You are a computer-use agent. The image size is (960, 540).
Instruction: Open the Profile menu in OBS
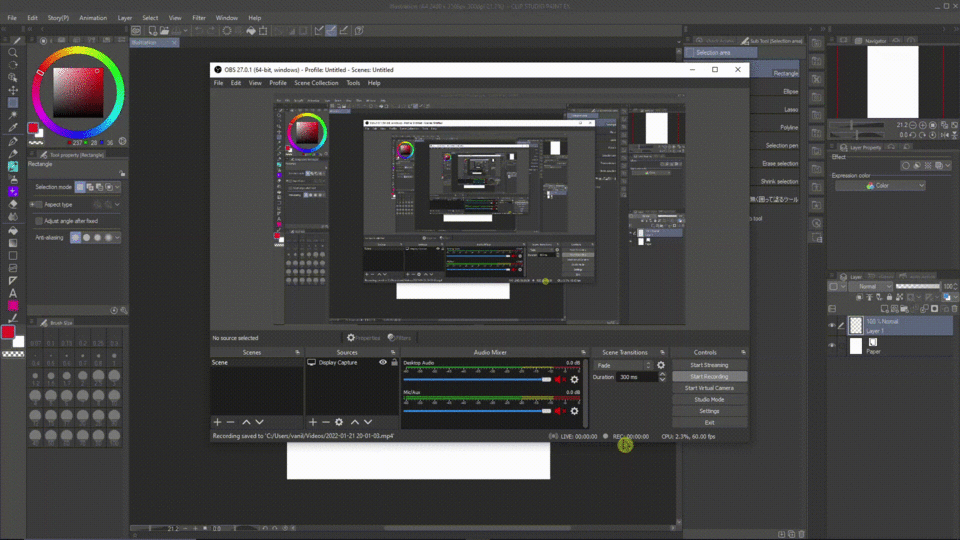point(278,83)
